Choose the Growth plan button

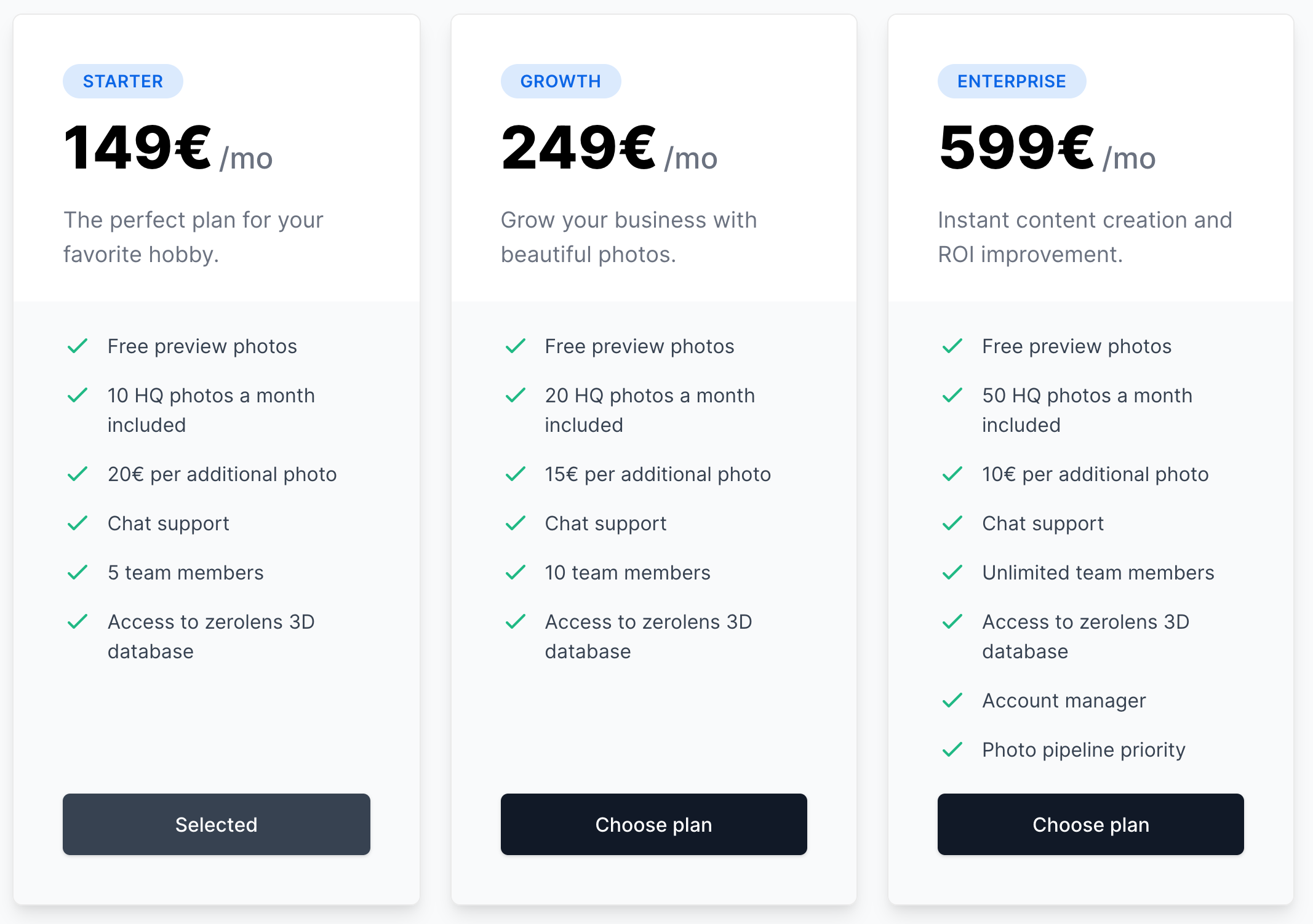click(653, 824)
